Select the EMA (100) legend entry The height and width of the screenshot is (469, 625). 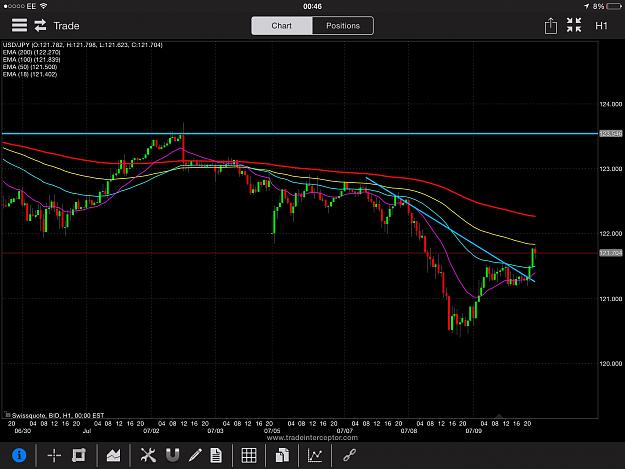31,60
